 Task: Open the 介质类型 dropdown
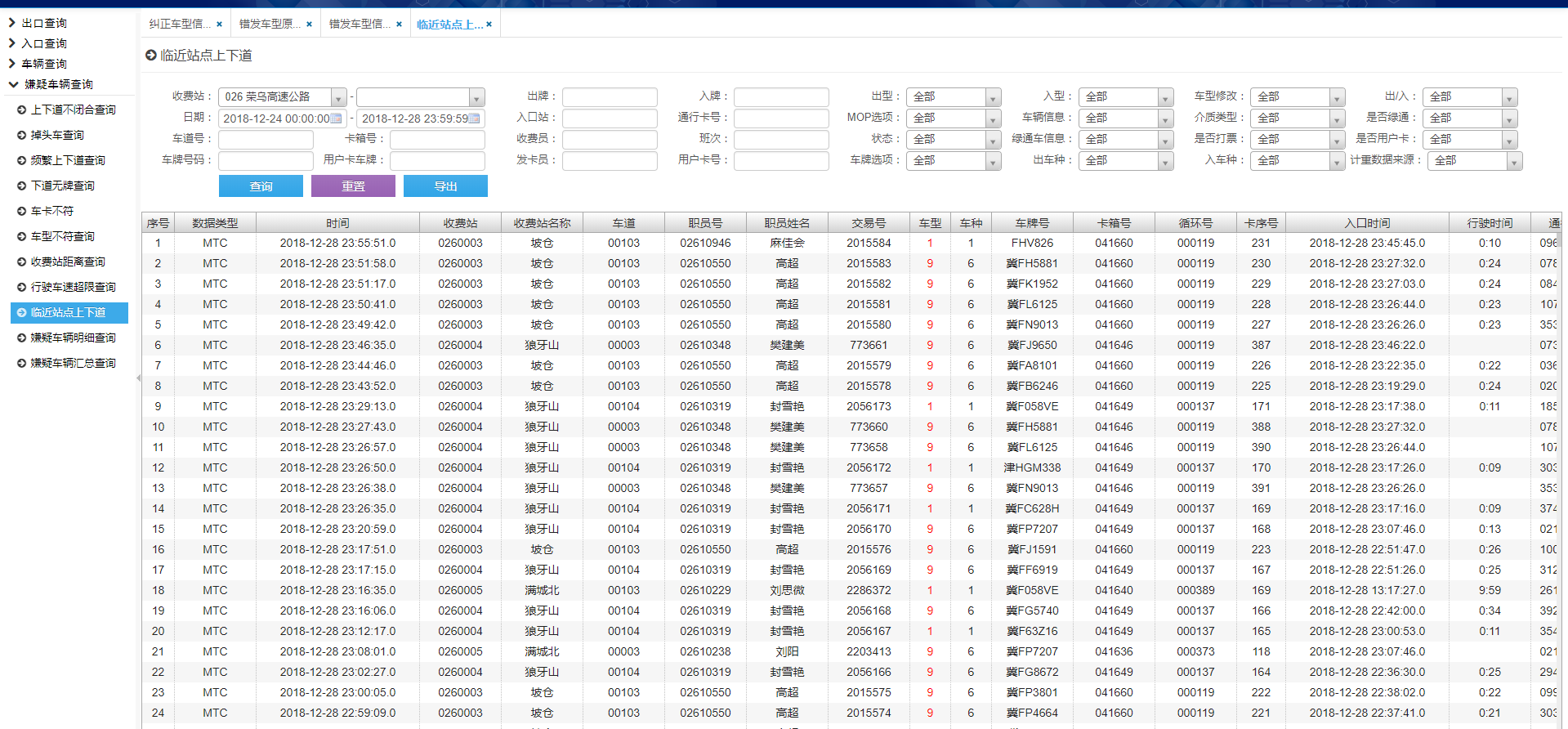pyautogui.click(x=1337, y=119)
